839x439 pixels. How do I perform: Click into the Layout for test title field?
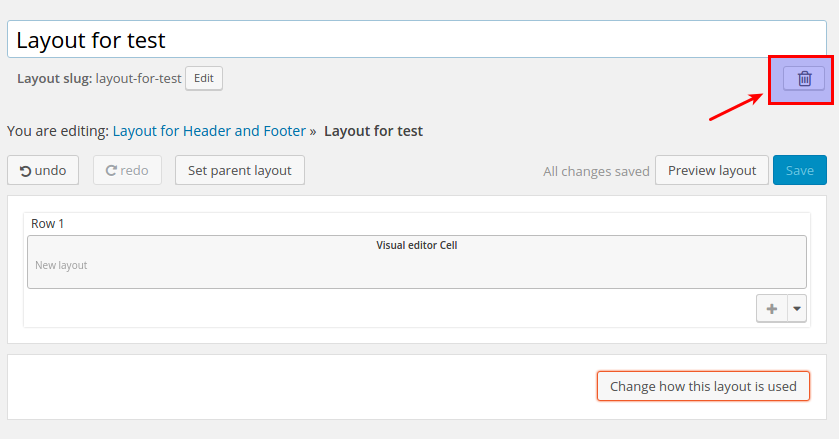pos(417,40)
